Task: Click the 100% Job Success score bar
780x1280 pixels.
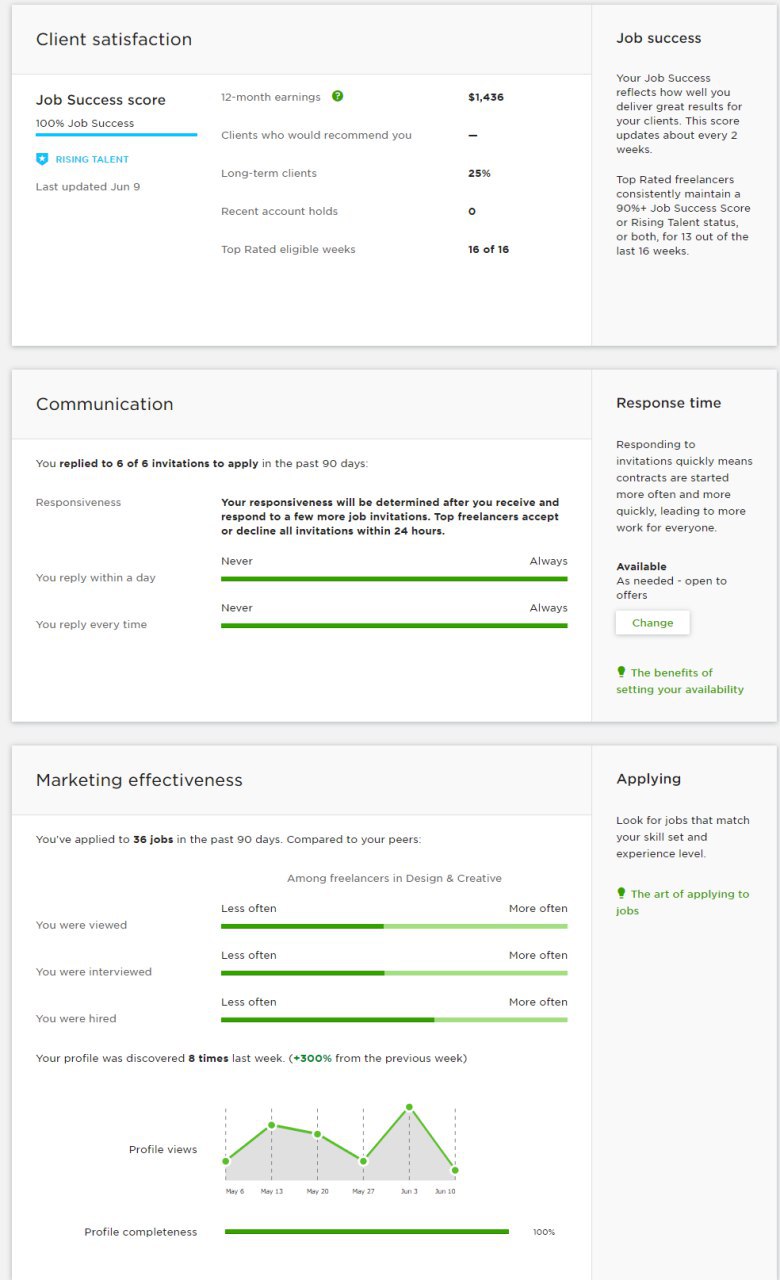Action: click(116, 134)
